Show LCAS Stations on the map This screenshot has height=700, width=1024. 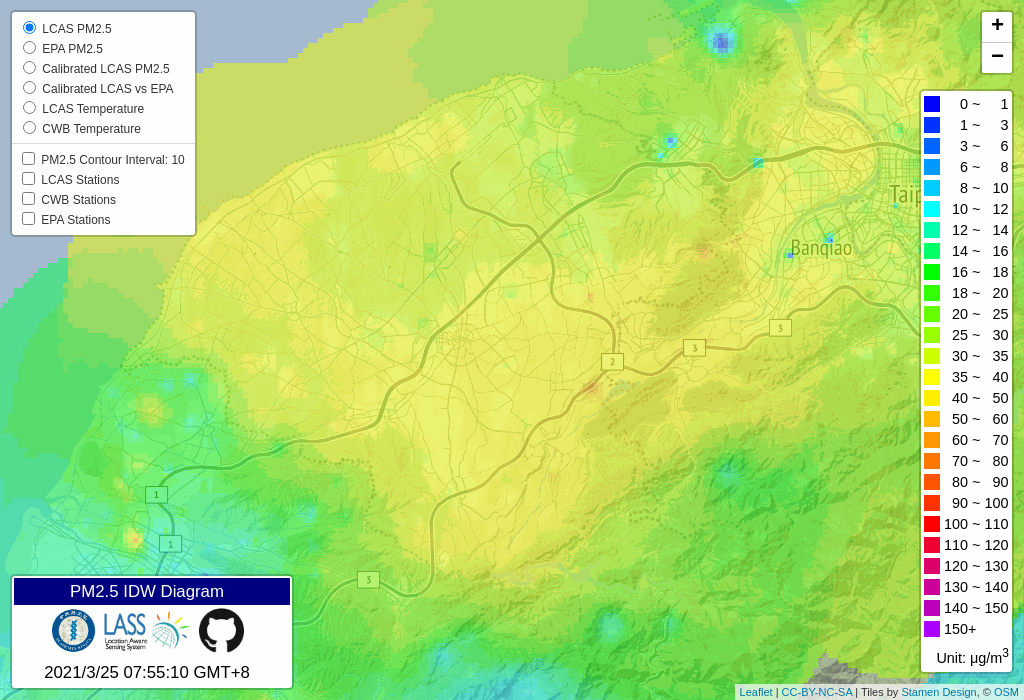pyautogui.click(x=29, y=179)
